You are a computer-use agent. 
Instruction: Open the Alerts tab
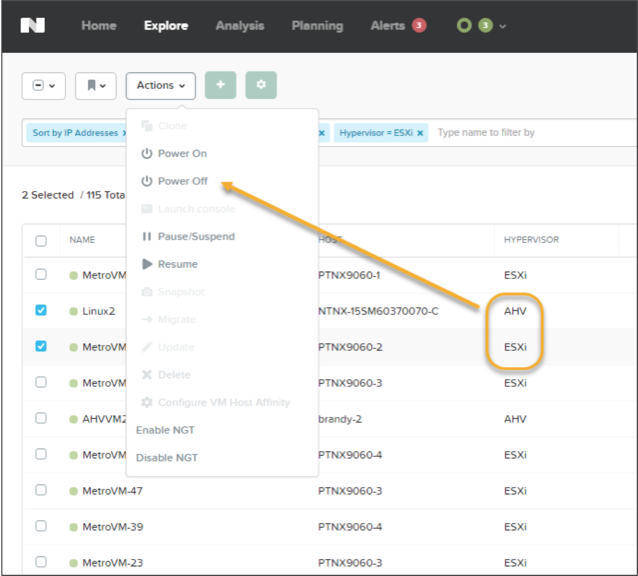pos(387,26)
